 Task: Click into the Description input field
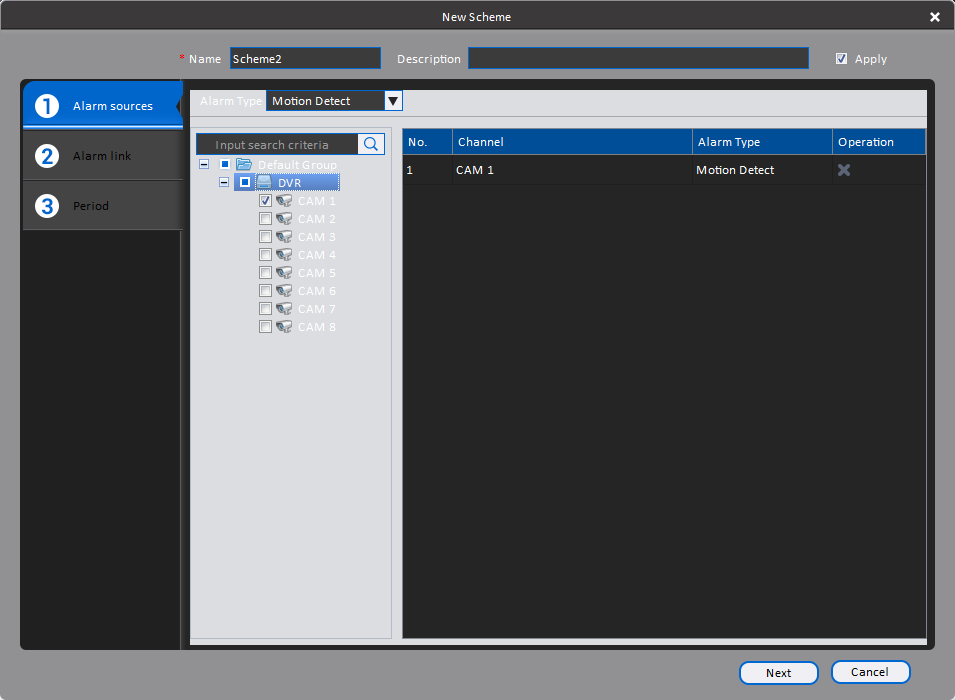638,58
